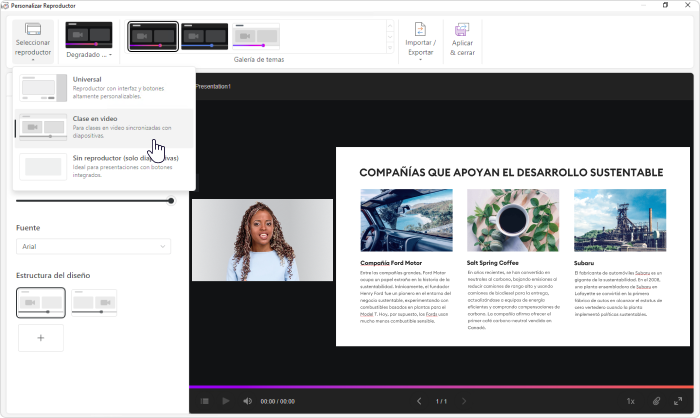
Task: Choose the Universal player option
Action: click(104, 88)
